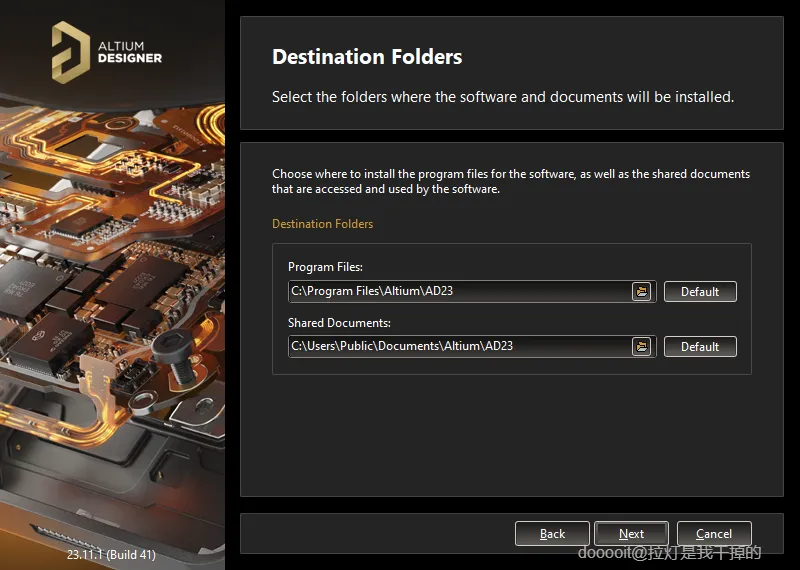This screenshot has height=570, width=800.
Task: Click into the Program Files path field
Action: pos(458,291)
